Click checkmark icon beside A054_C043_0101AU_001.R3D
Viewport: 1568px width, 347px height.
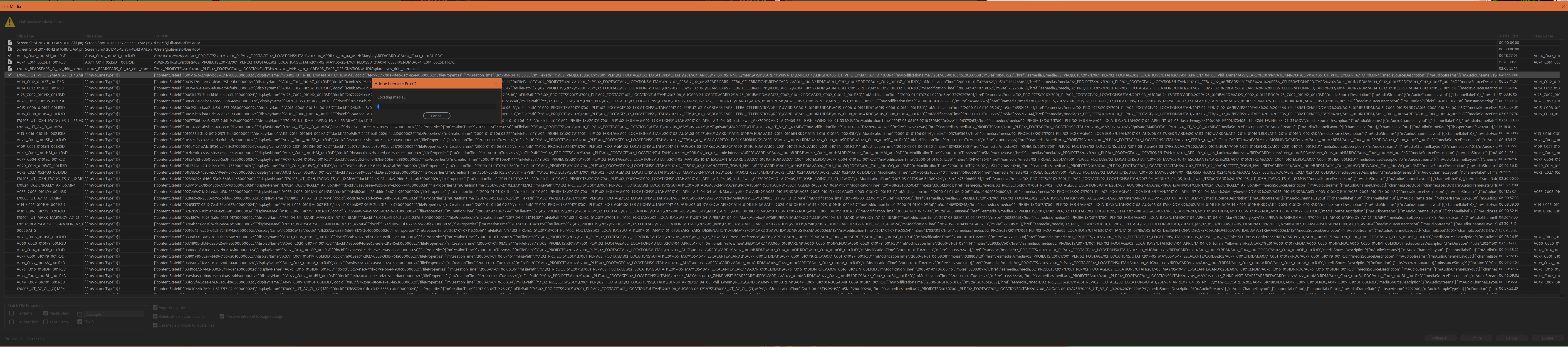pos(10,55)
